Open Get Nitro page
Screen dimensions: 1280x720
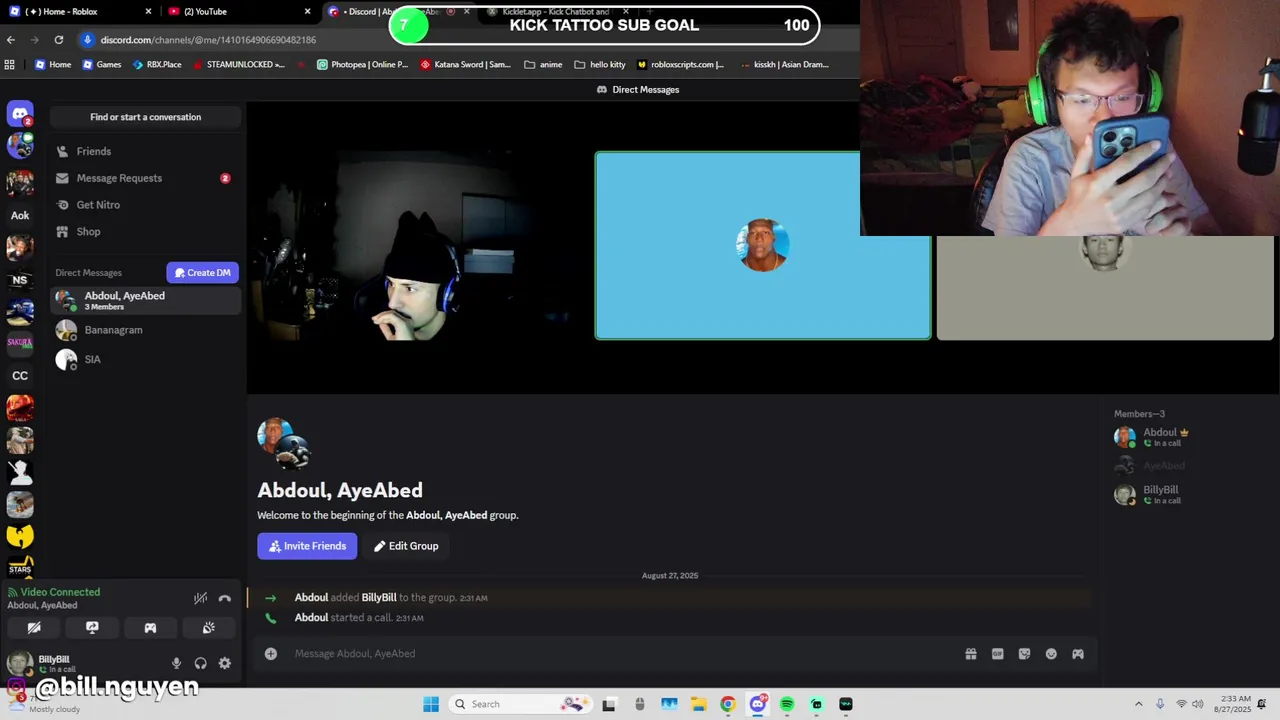(145, 205)
